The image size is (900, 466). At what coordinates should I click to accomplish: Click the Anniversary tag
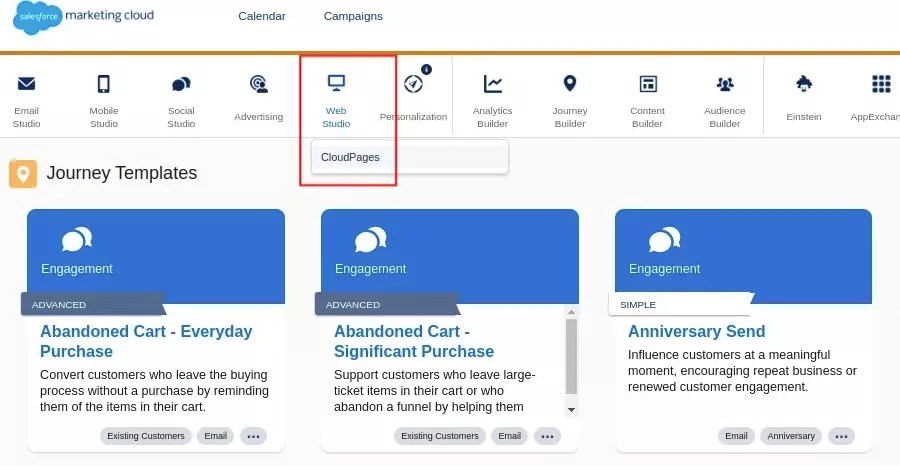791,436
